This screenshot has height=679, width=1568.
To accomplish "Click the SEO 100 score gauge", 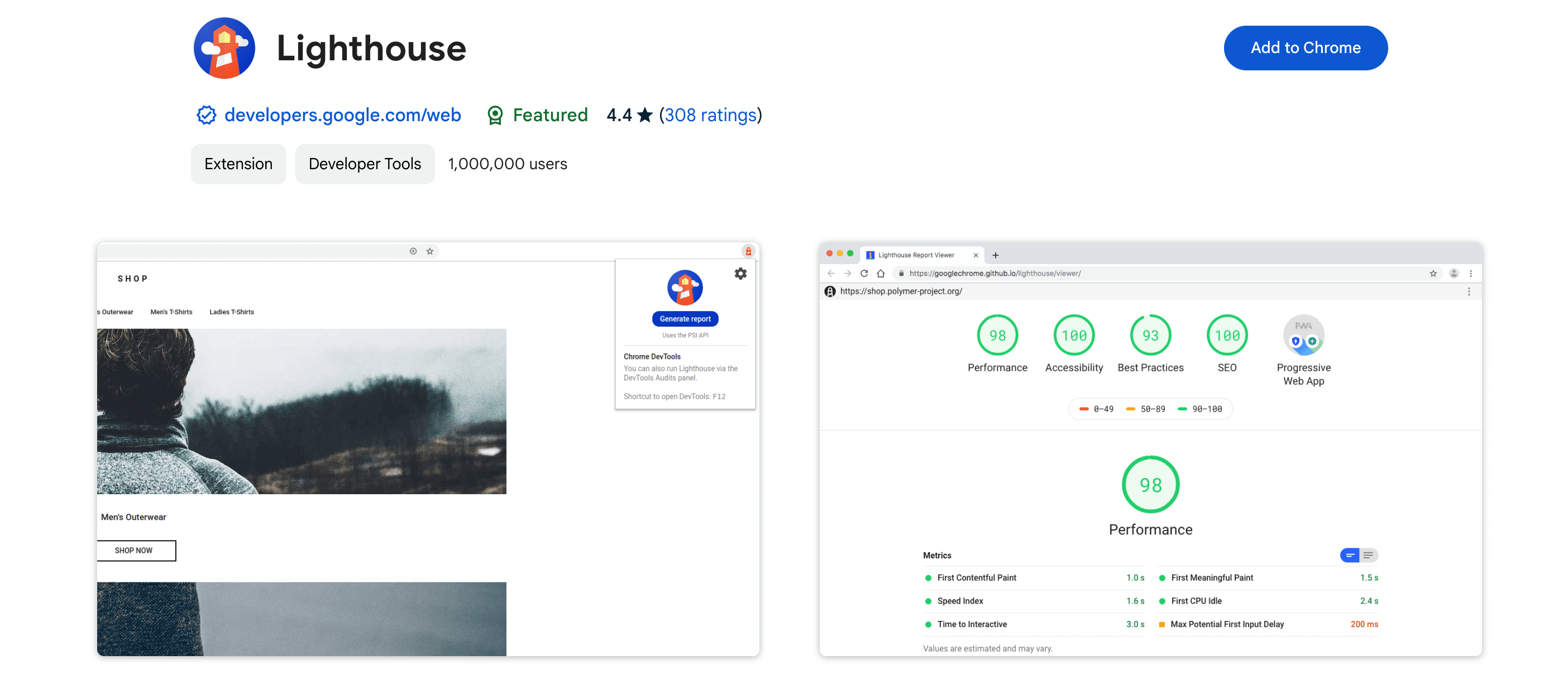I will click(1226, 335).
